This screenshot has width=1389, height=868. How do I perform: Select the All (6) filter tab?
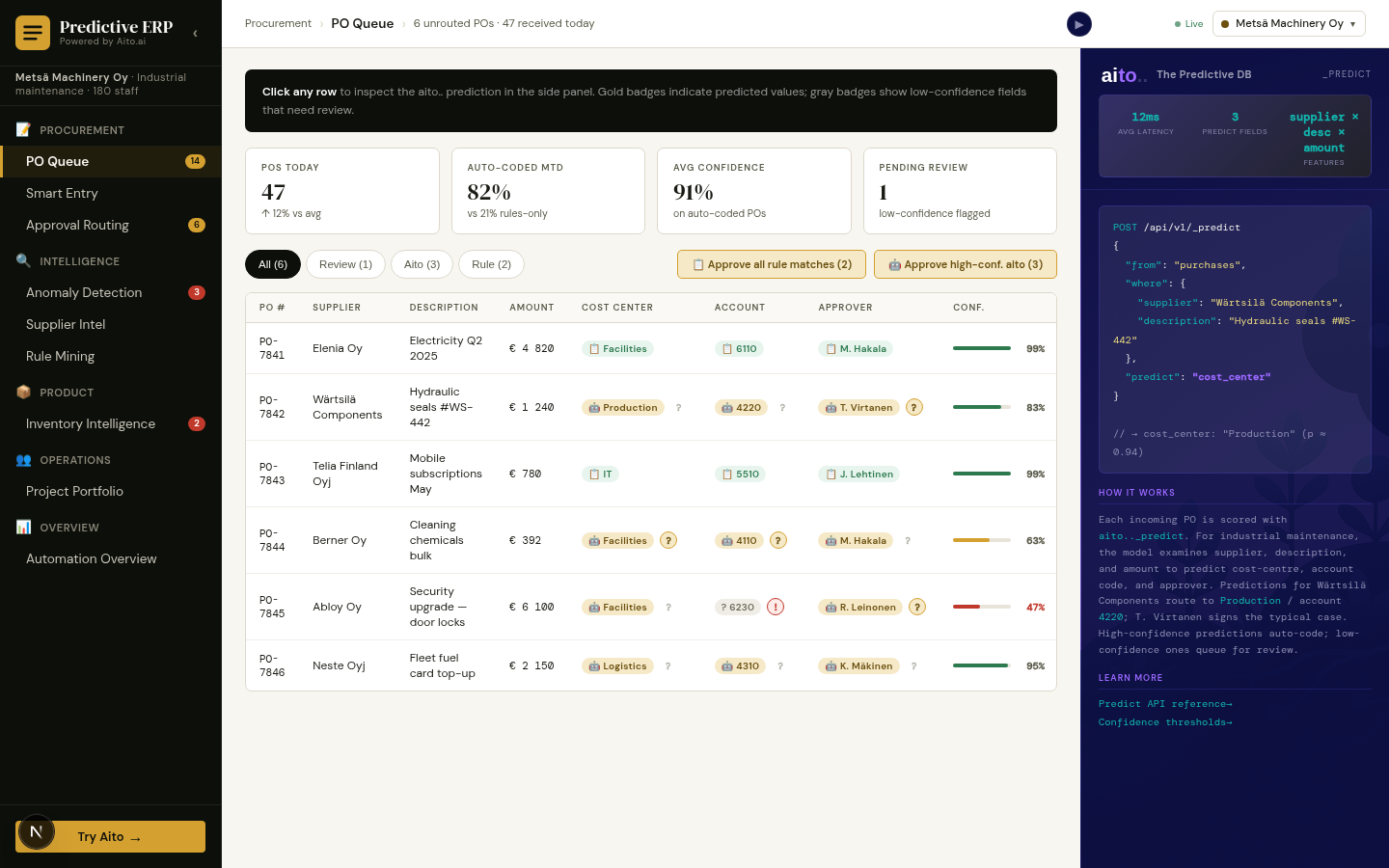(273, 264)
